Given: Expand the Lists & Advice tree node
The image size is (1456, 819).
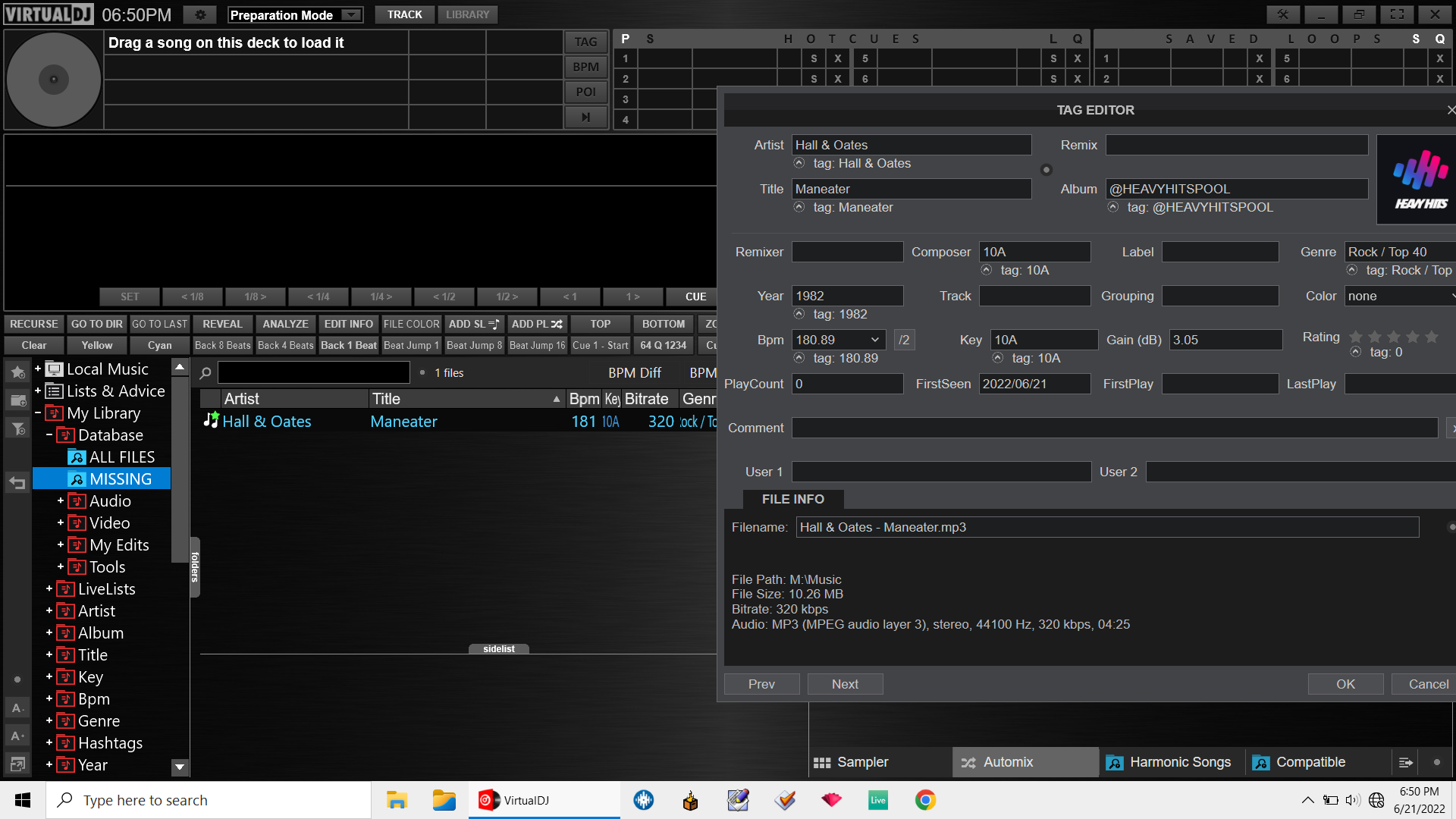Looking at the screenshot, I should 38,391.
